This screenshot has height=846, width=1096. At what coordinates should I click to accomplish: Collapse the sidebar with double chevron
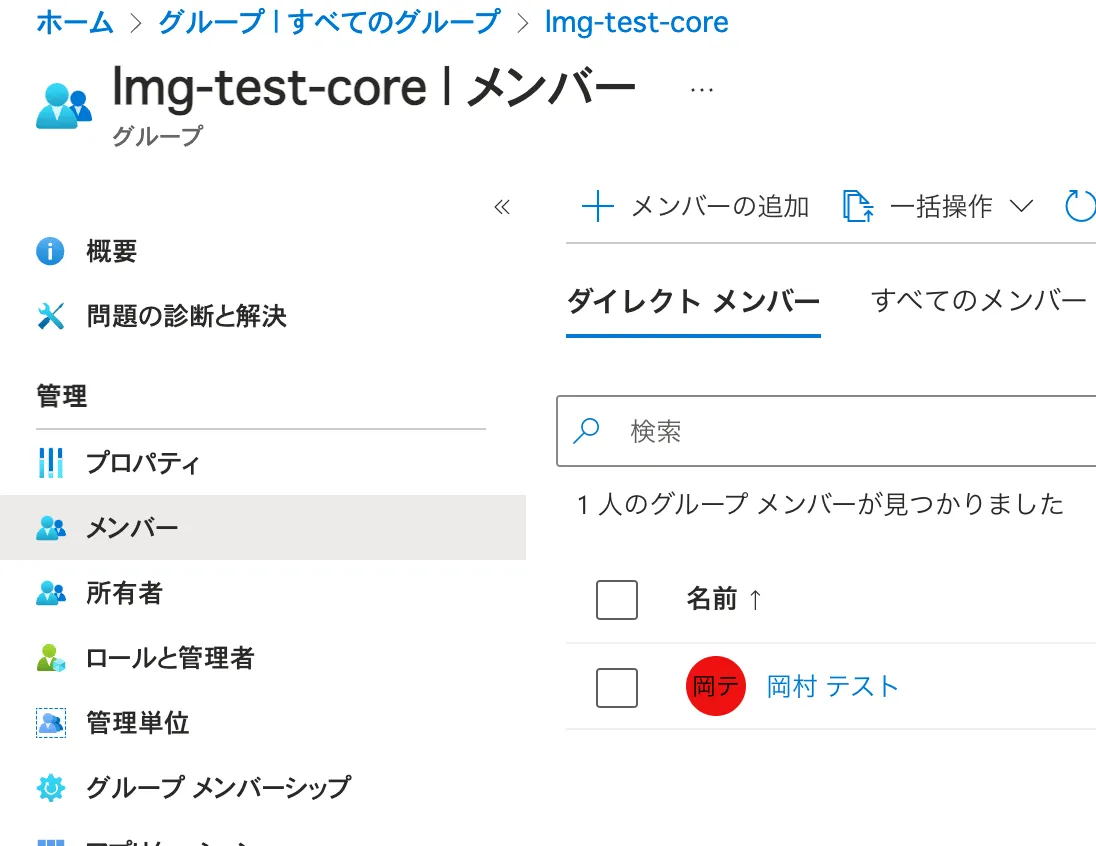click(x=502, y=207)
